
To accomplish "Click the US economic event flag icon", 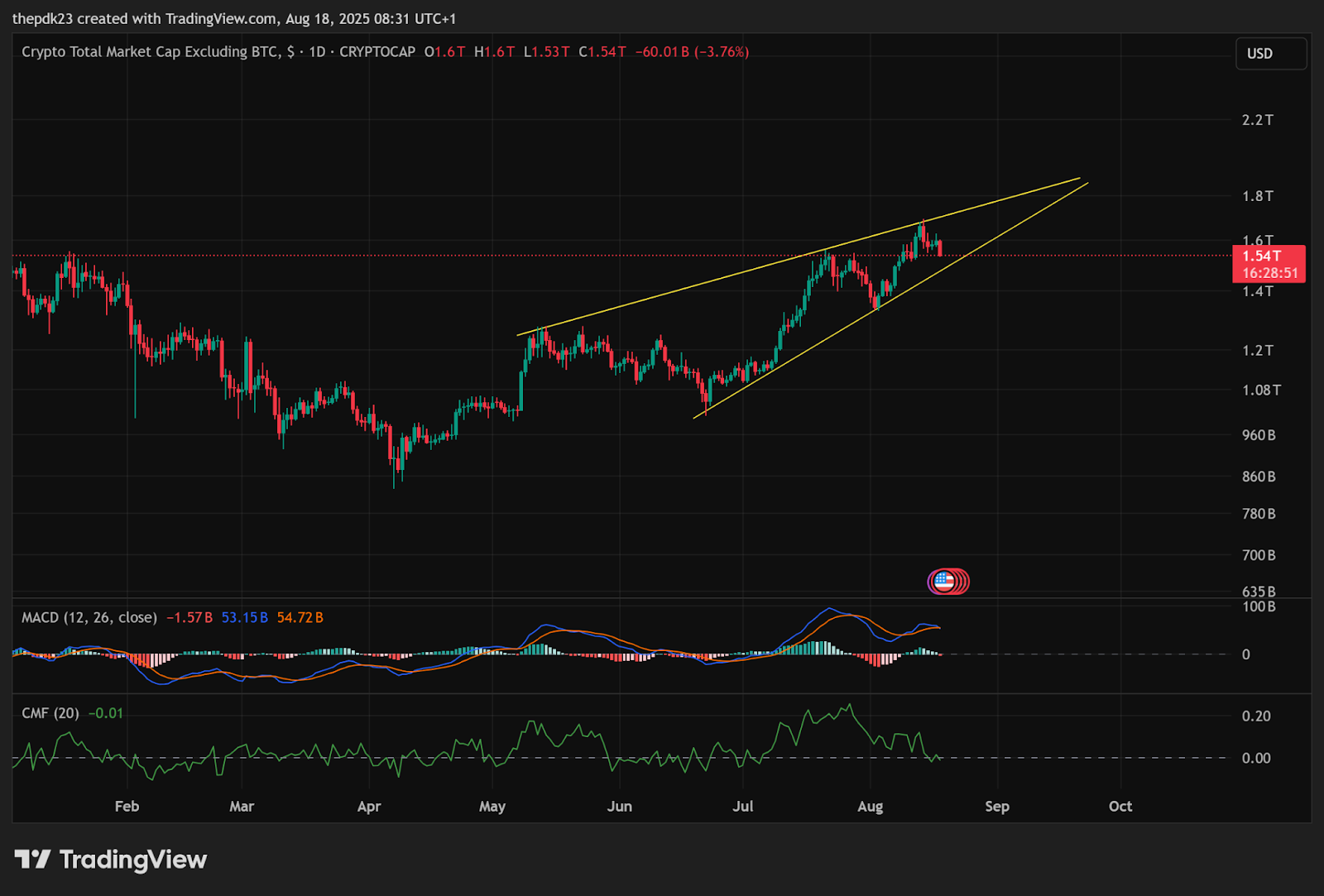I will [x=944, y=582].
